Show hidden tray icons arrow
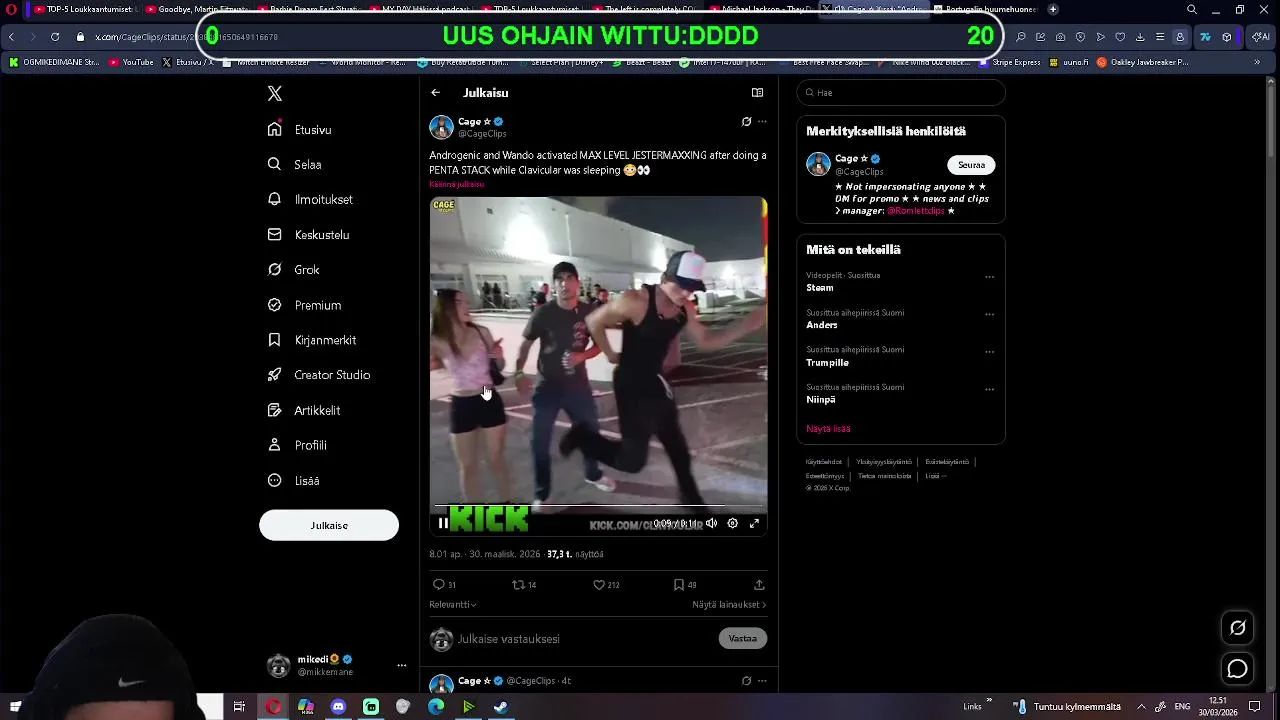The height and width of the screenshot is (720, 1280). click(1141, 706)
